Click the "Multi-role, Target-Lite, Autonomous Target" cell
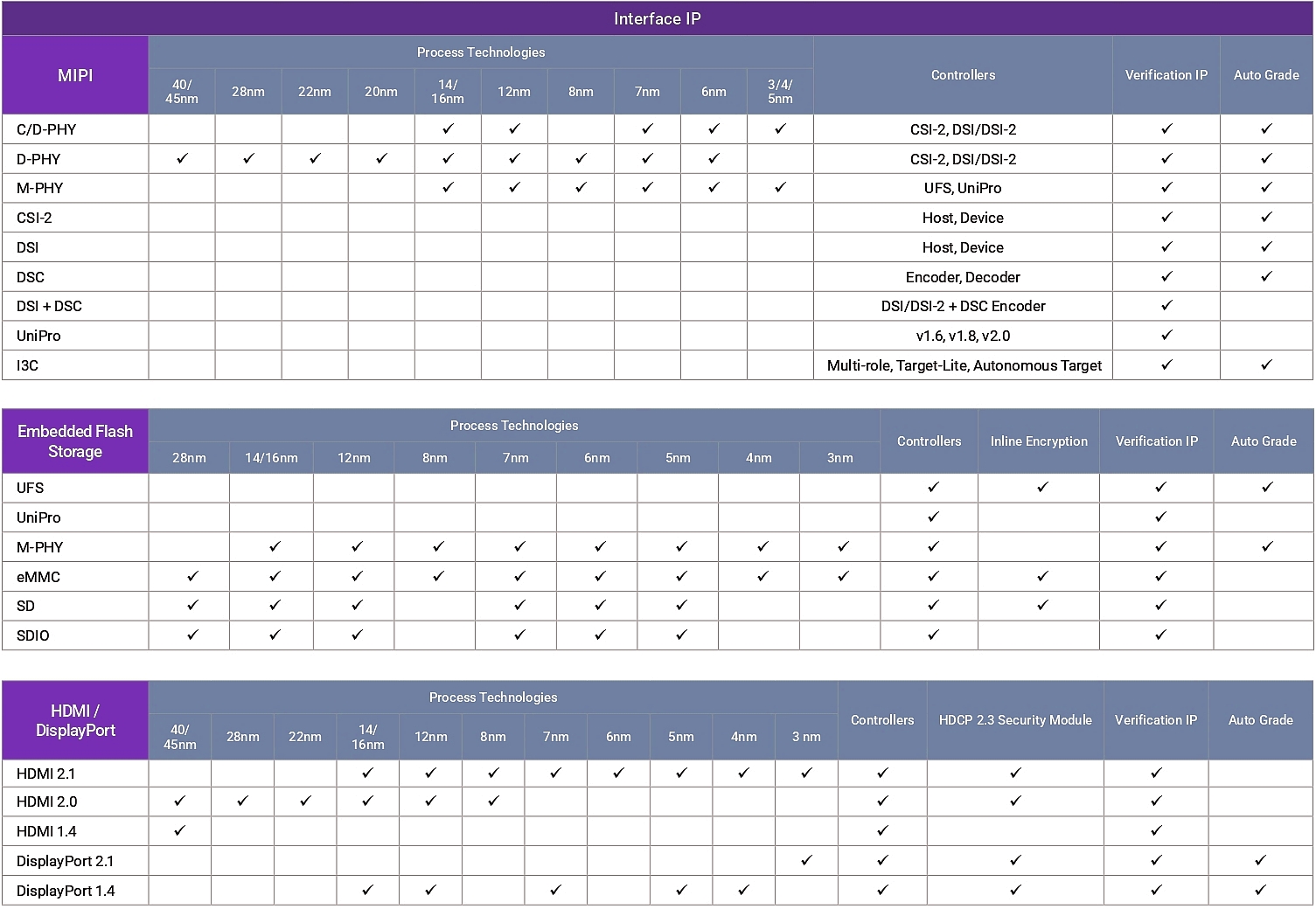1316x909 pixels. [964, 365]
